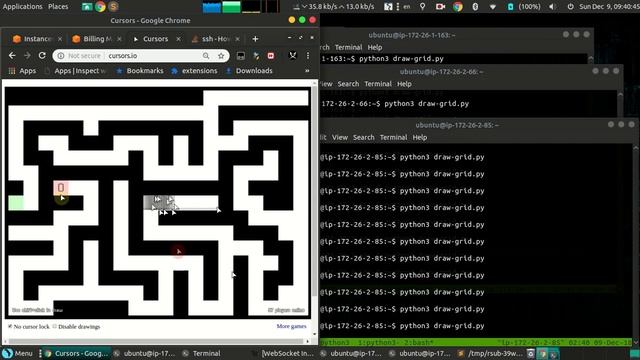Click cast screen extension icon

(x=241, y=56)
